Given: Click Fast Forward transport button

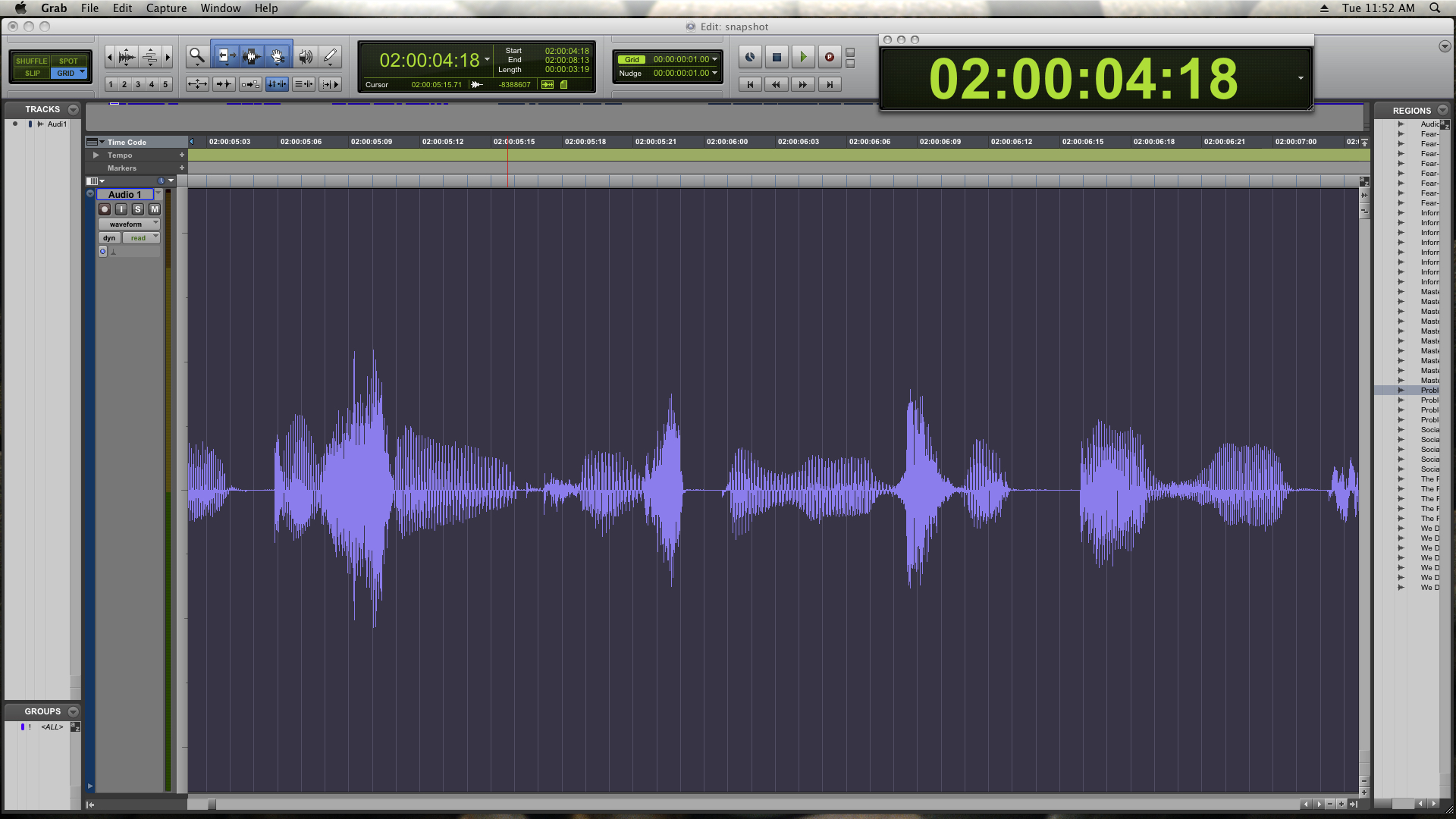Looking at the screenshot, I should tap(803, 84).
